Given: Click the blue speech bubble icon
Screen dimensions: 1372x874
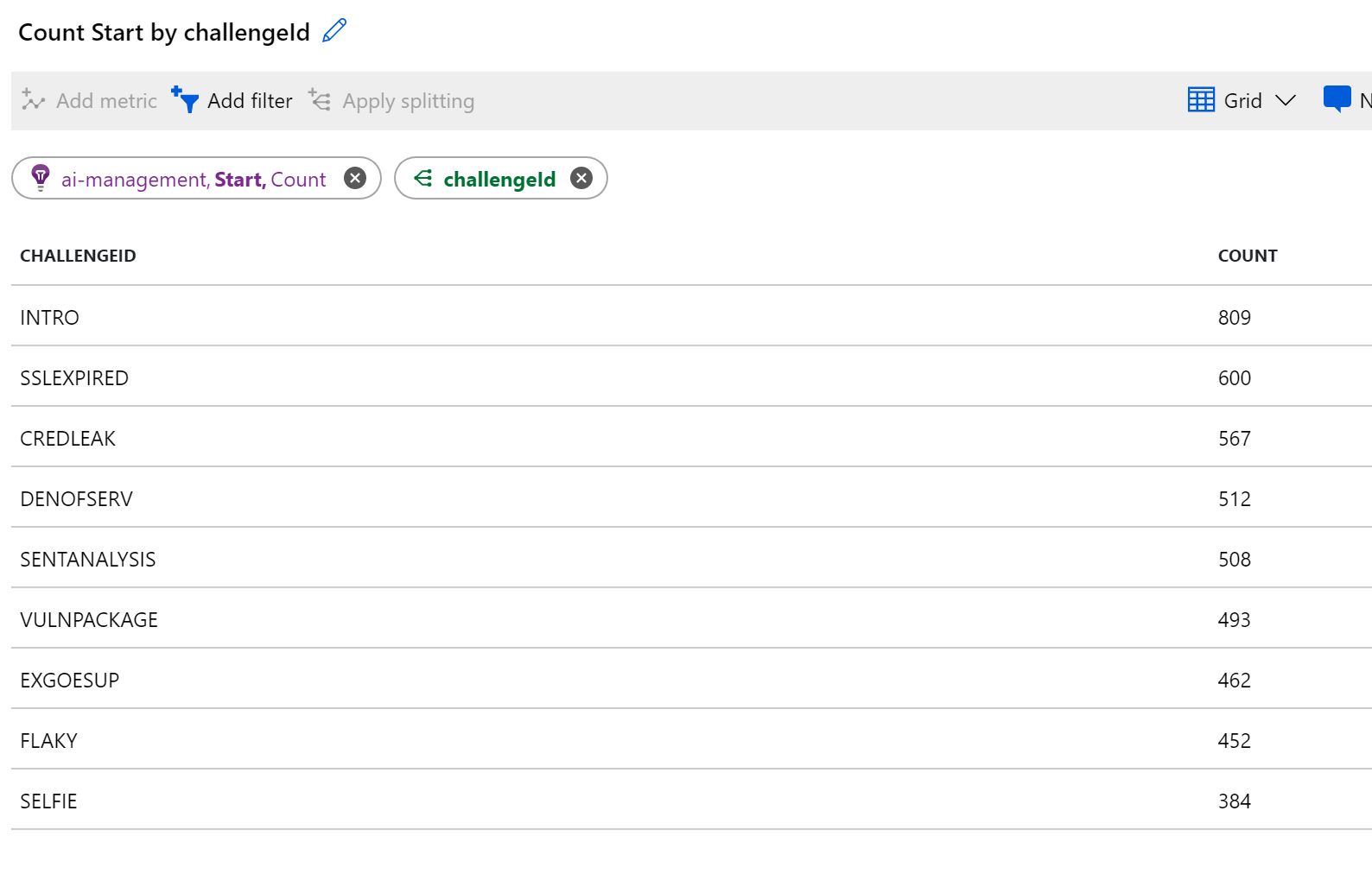Looking at the screenshot, I should tap(1337, 98).
